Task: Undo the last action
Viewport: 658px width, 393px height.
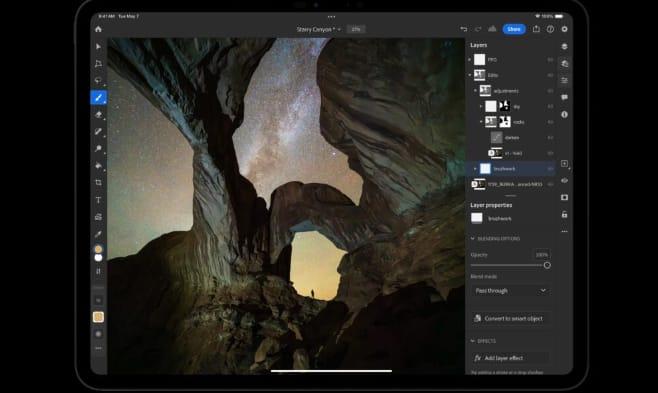Action: 464,29
